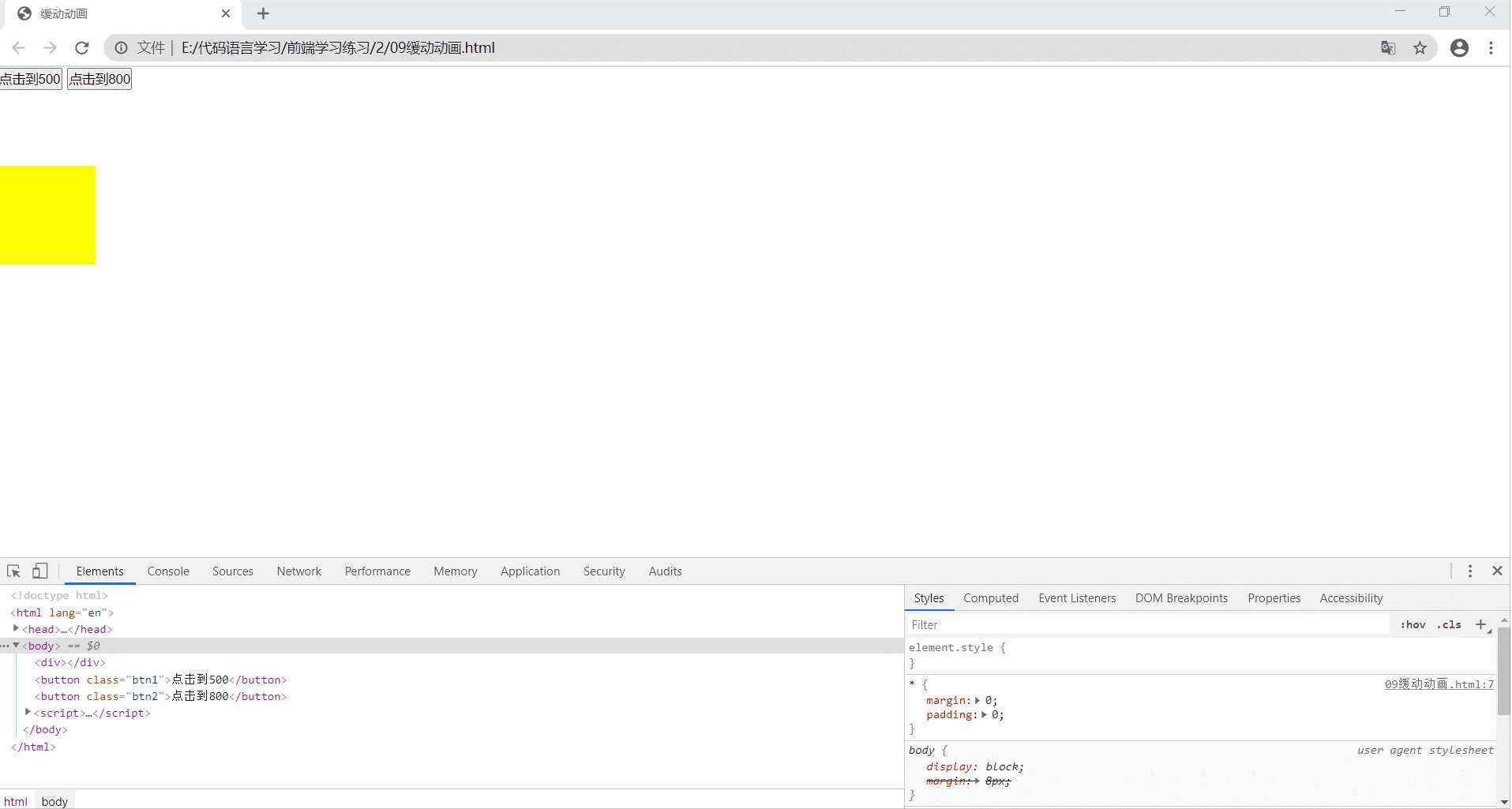Expand the script element node

28,712
